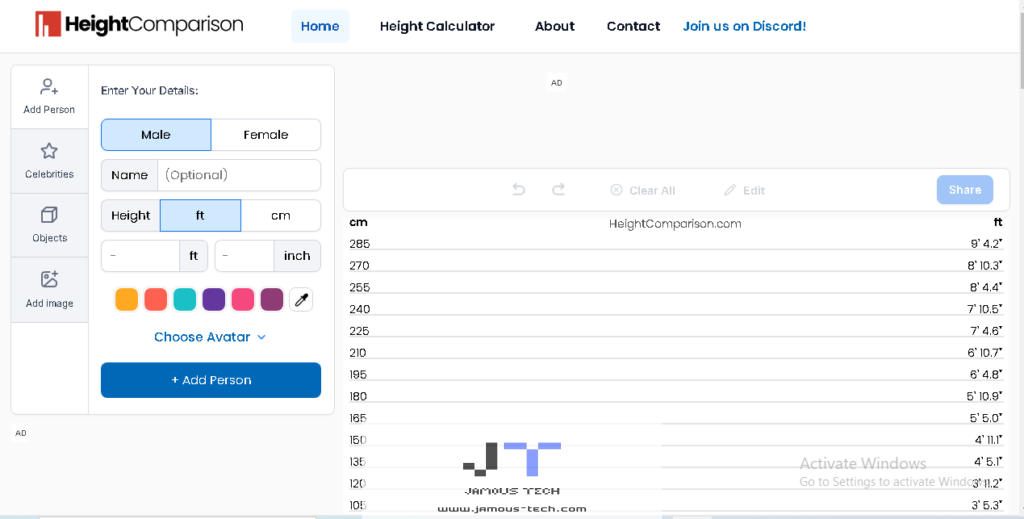Click the Clear All button
Viewport: 1024px width, 519px height.
pyautogui.click(x=643, y=190)
